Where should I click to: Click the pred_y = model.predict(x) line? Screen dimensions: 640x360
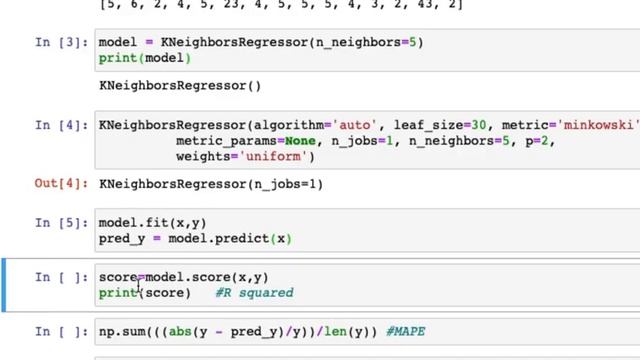196,238
